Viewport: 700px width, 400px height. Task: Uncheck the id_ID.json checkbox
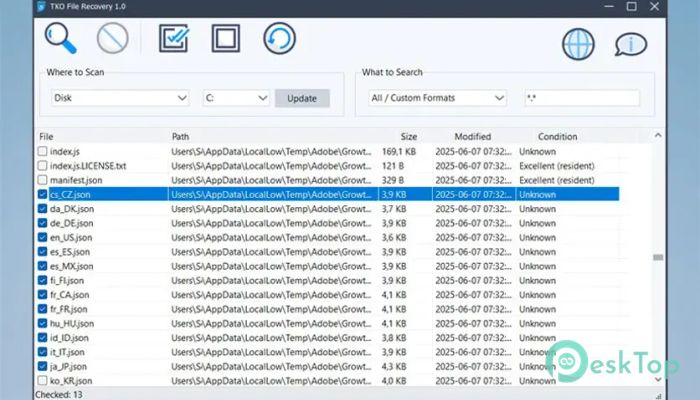tap(42, 338)
